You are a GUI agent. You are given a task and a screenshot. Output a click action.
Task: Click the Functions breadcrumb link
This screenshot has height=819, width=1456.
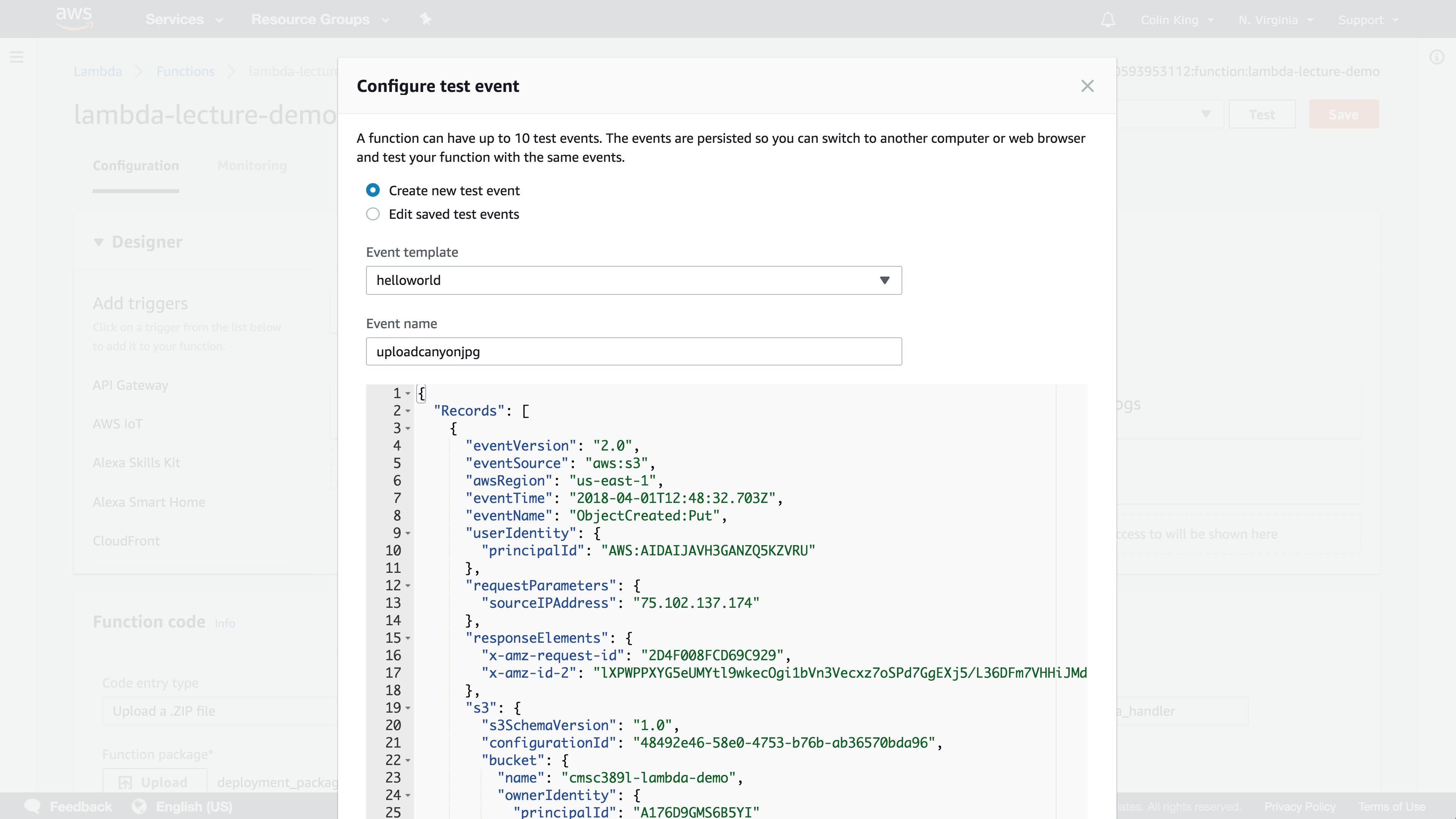[x=185, y=72]
